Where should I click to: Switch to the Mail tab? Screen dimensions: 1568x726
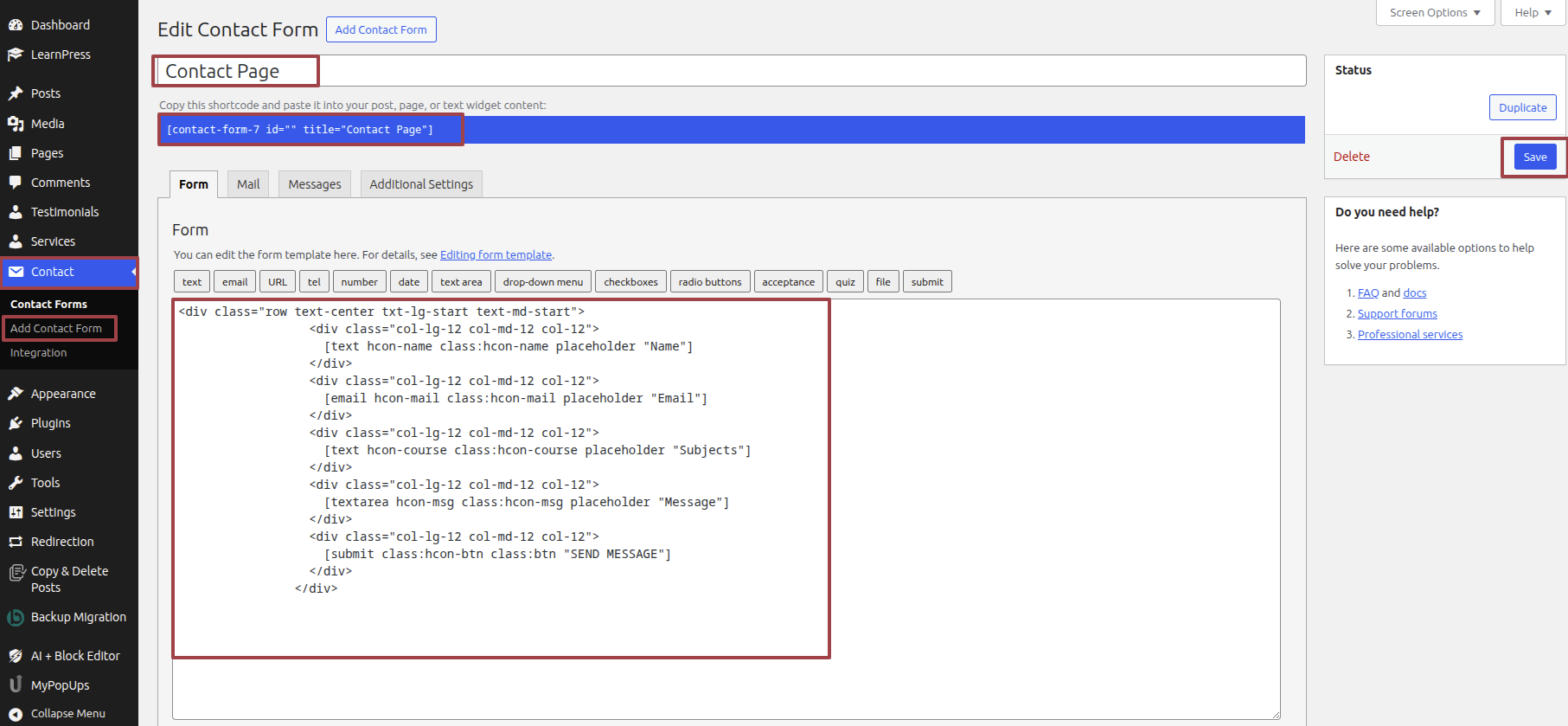(x=248, y=184)
